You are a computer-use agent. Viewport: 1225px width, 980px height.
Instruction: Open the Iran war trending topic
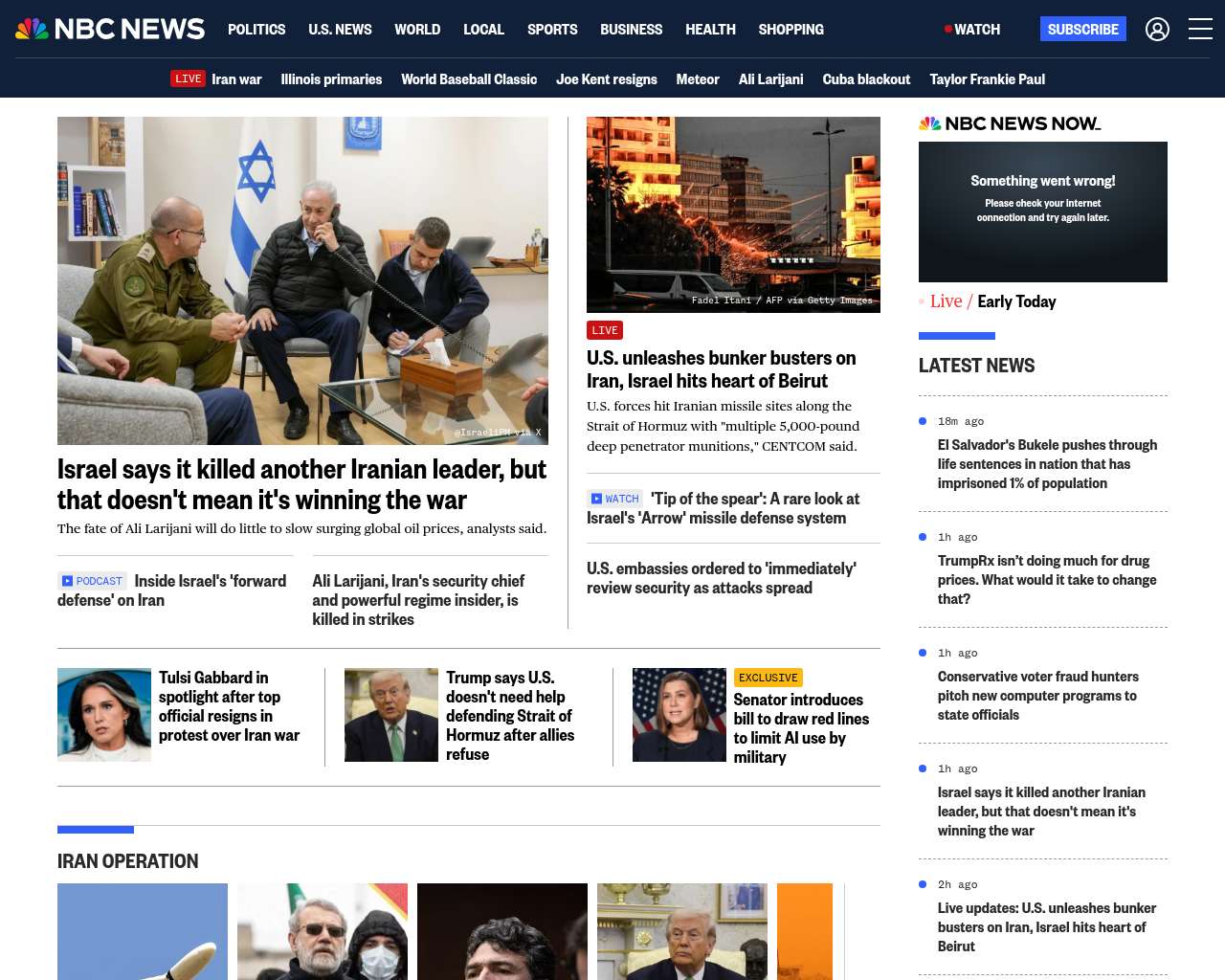point(236,79)
